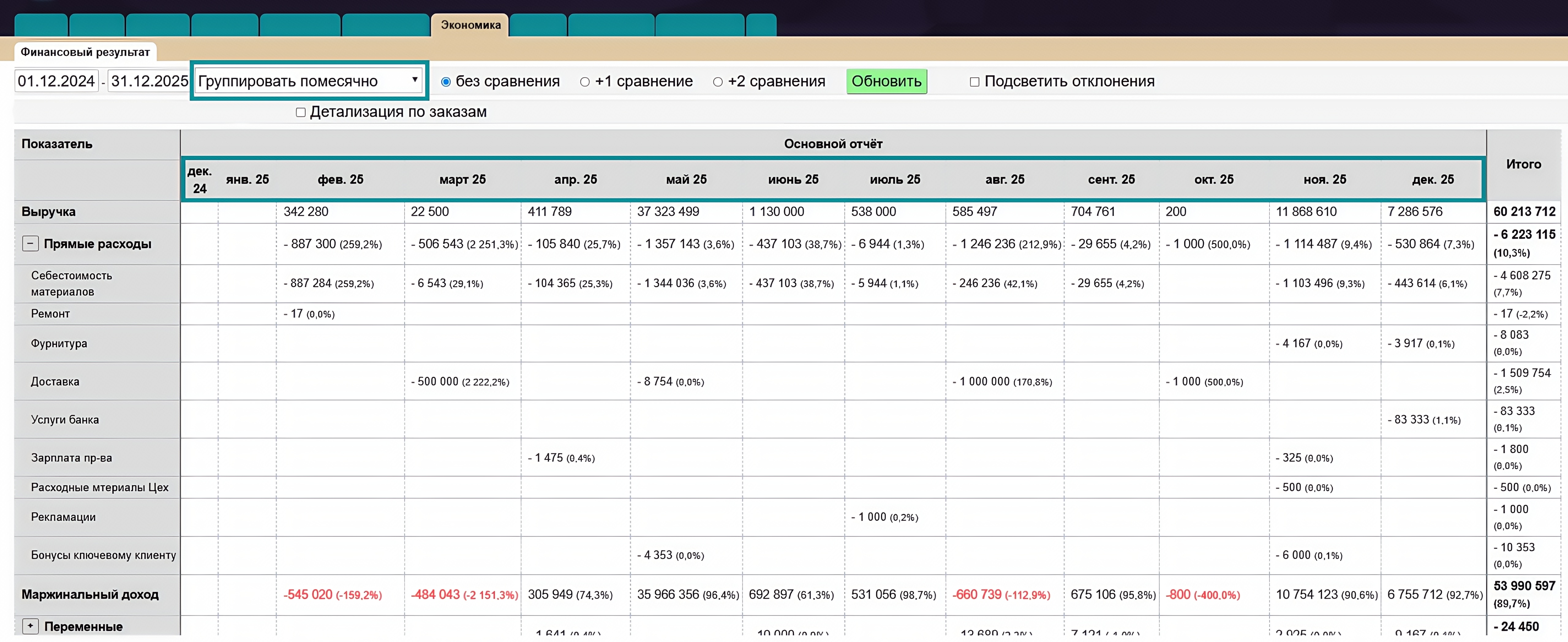Screen dimensions: 1568x642
Task: Click the Доставка row label
Action: (55, 382)
